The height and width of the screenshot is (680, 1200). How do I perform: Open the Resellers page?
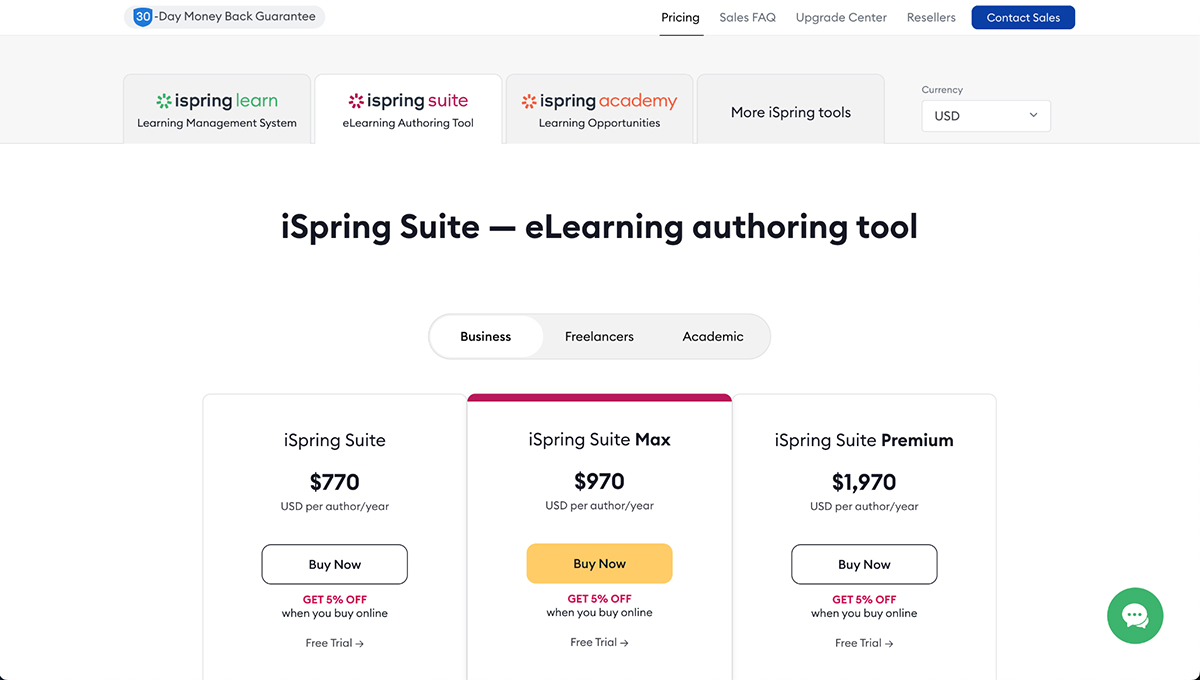[x=931, y=18]
